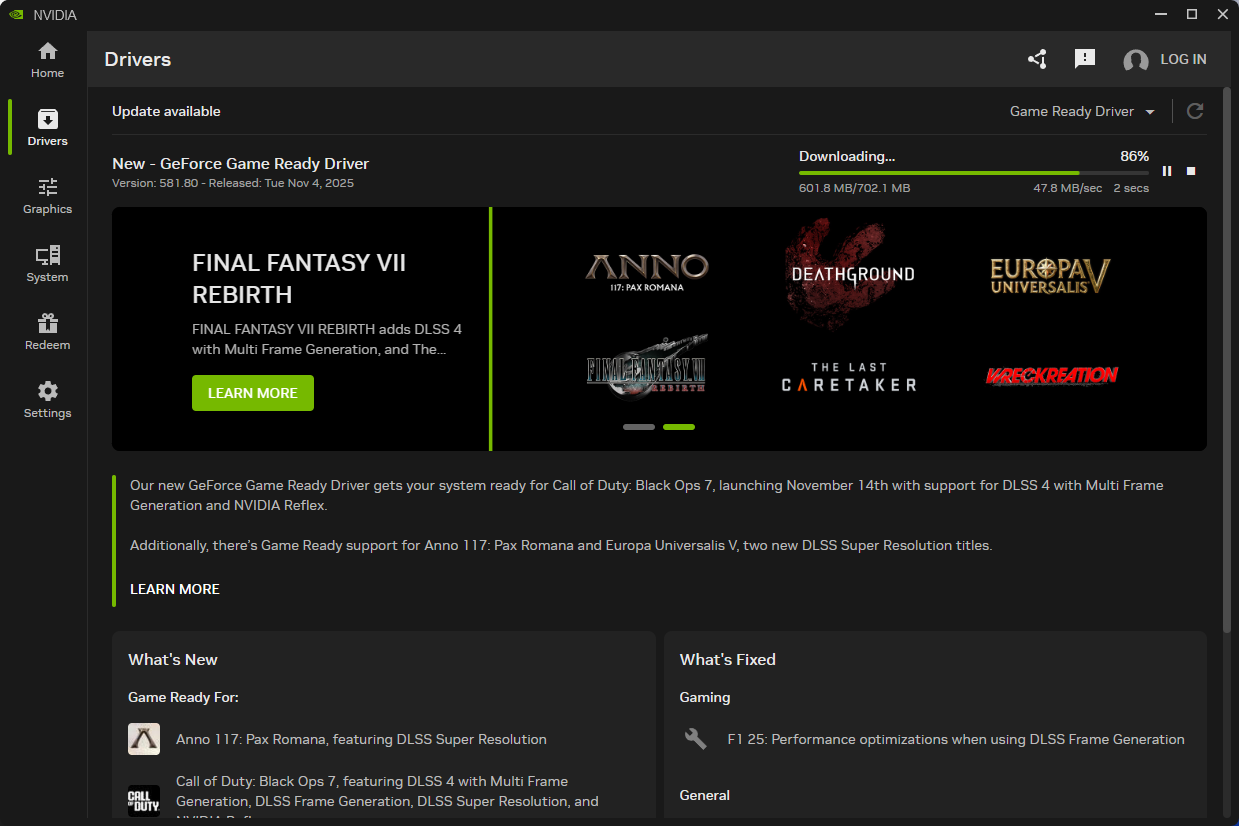The width and height of the screenshot is (1239, 826).
Task: Click The Last Caretaker logo
Action: pyautogui.click(x=849, y=377)
